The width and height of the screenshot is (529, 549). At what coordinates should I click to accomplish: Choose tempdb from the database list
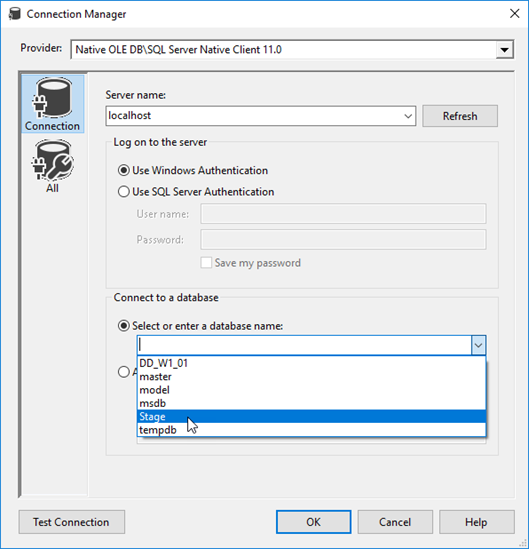pyautogui.click(x=311, y=430)
